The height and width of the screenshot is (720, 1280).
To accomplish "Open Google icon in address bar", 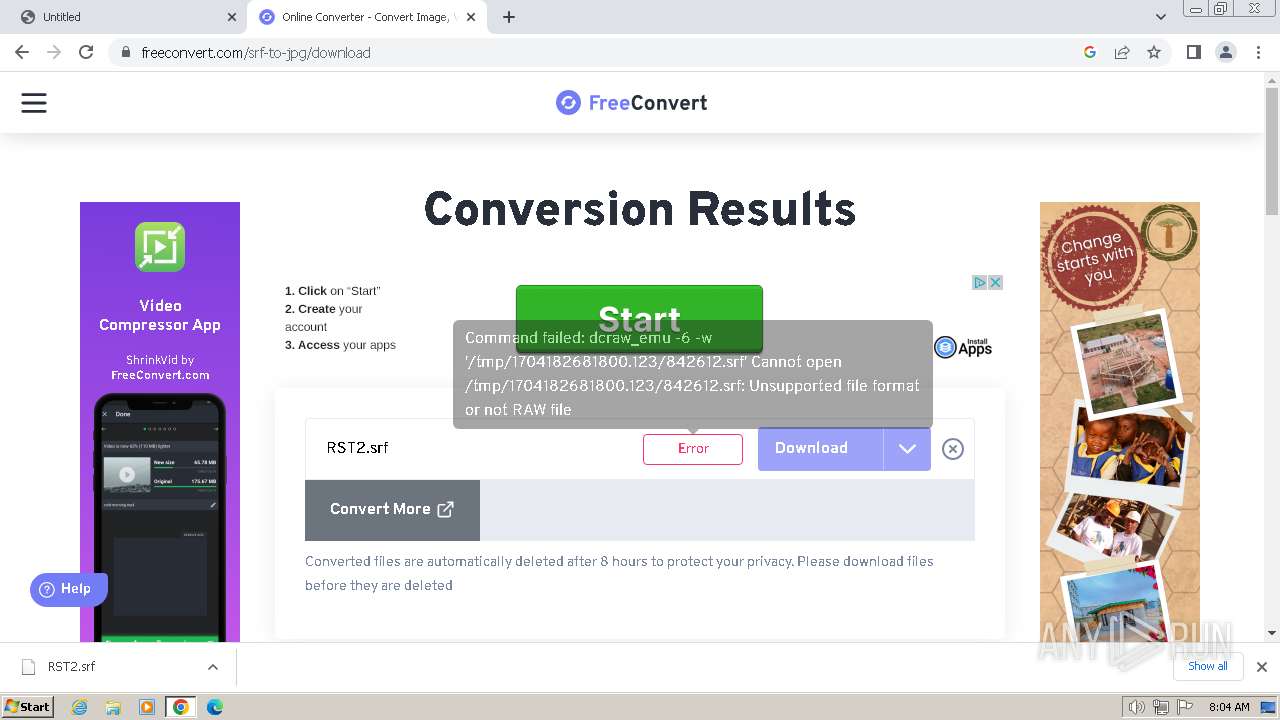I will tap(1090, 52).
